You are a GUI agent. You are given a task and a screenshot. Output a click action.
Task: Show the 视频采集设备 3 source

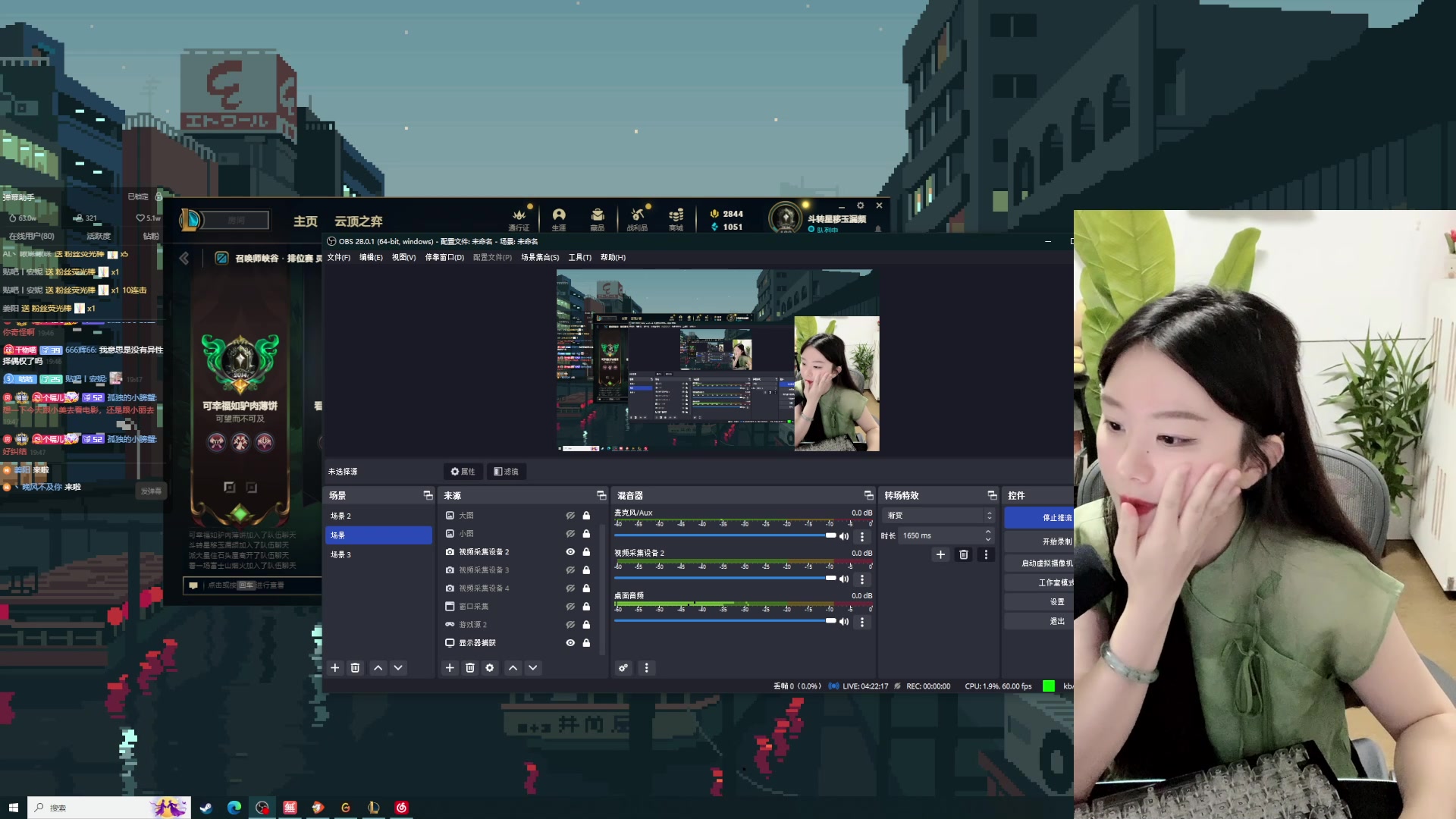570,570
